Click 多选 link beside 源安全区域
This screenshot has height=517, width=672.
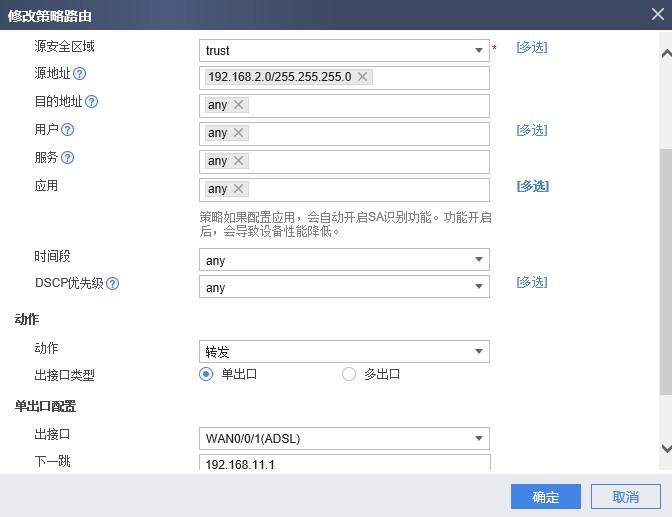532,47
